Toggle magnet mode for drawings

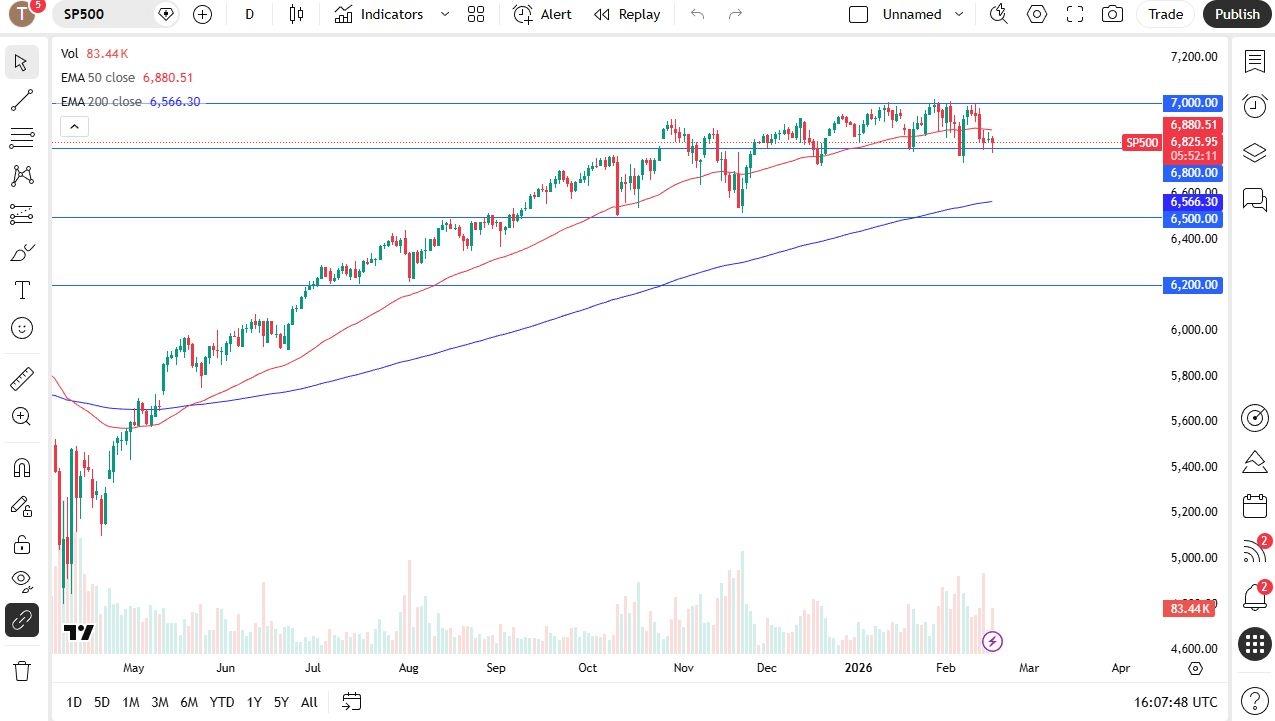(21, 468)
